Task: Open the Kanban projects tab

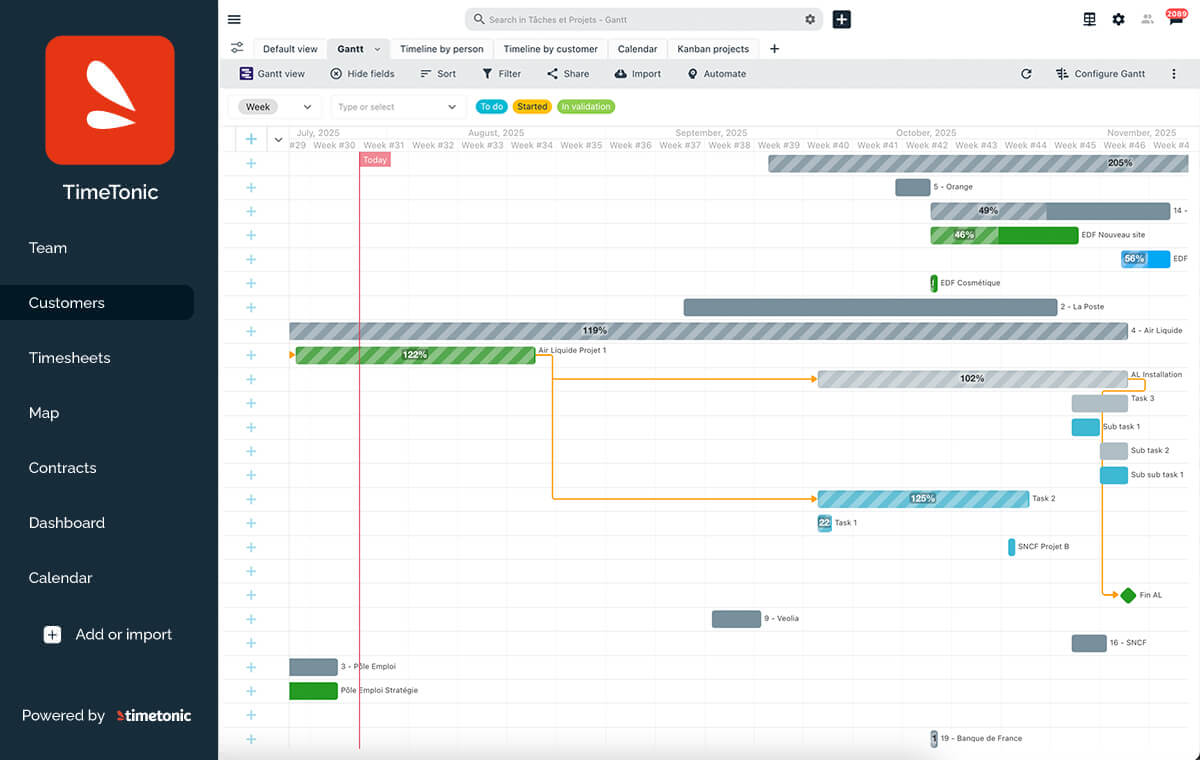Action: [713, 49]
